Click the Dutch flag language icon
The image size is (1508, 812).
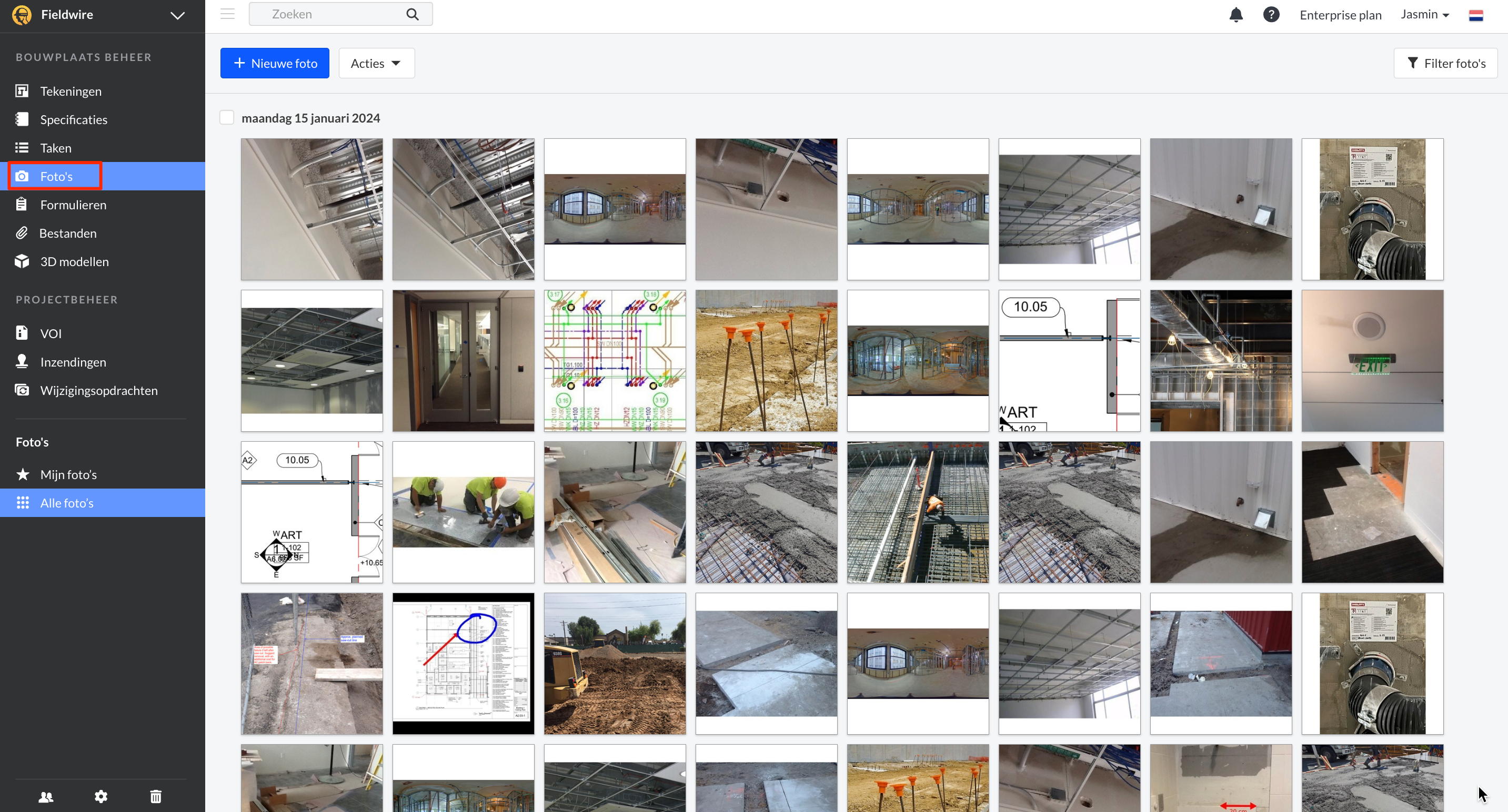click(1476, 15)
